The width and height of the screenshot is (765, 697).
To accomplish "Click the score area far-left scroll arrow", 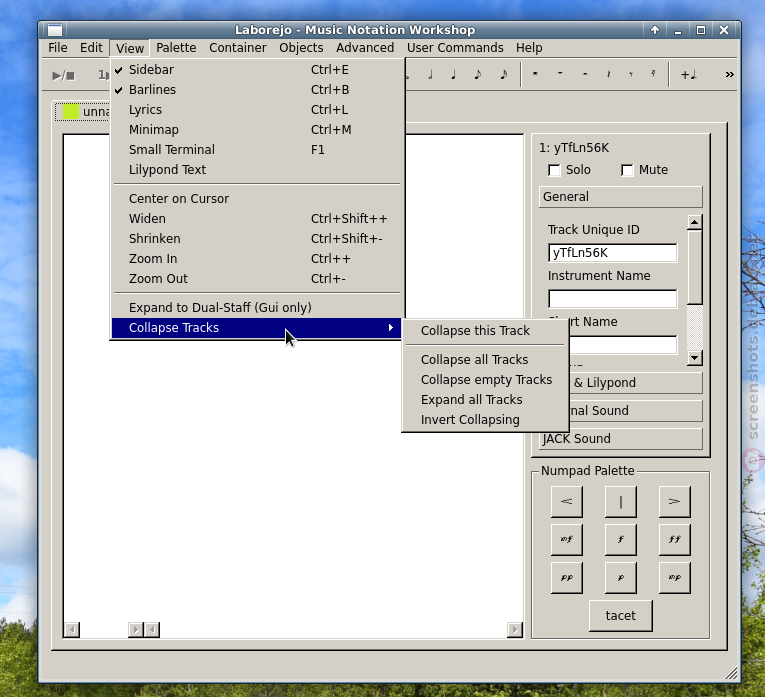I will tap(72, 630).
